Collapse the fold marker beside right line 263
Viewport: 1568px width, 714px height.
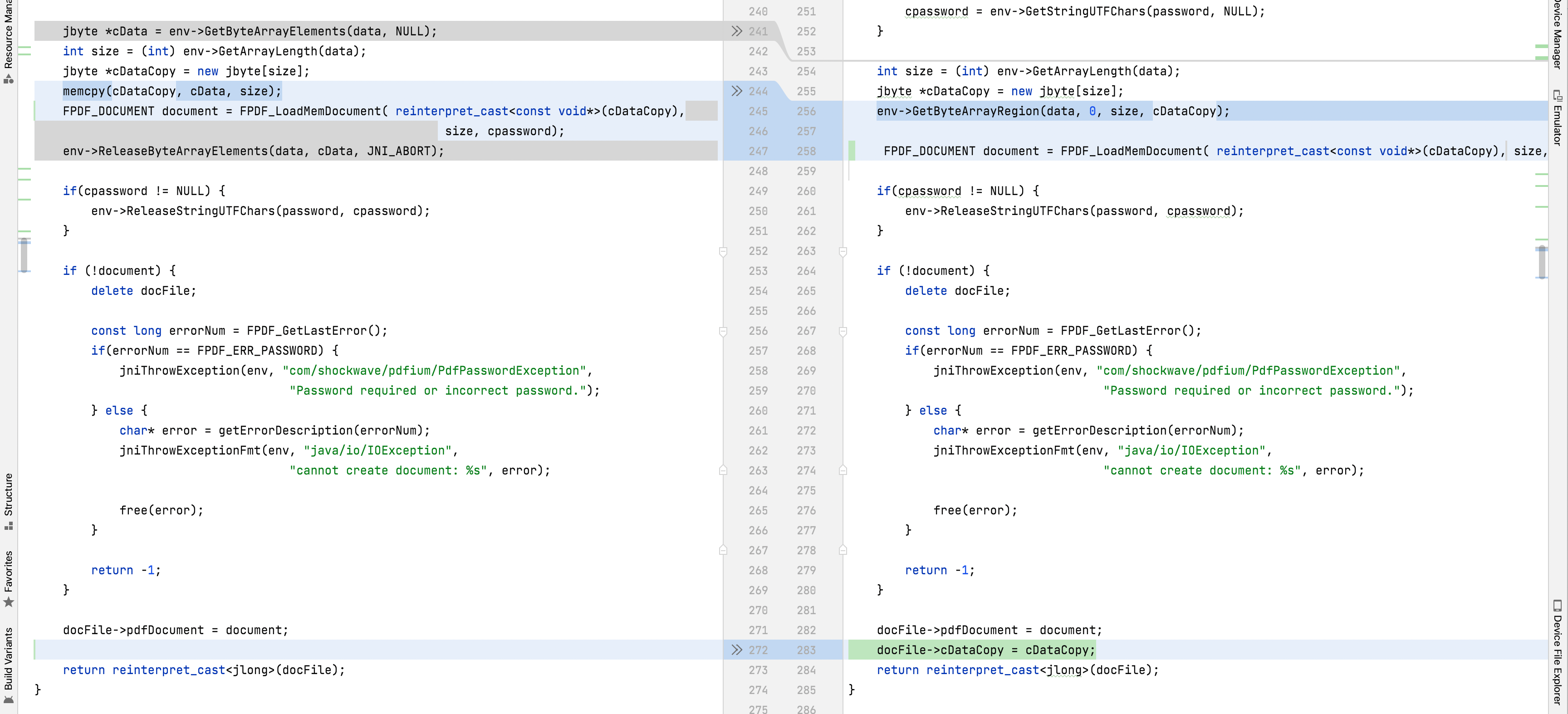843,251
